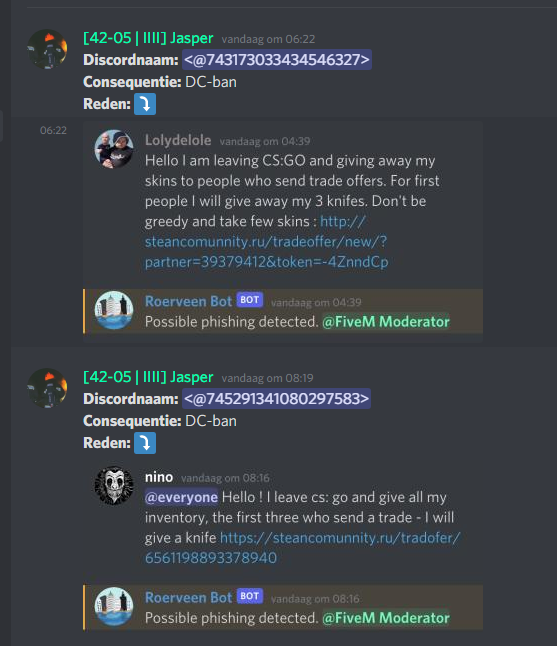This screenshot has width=557, height=646.
Task: Open the nino username
Action: 159,477
